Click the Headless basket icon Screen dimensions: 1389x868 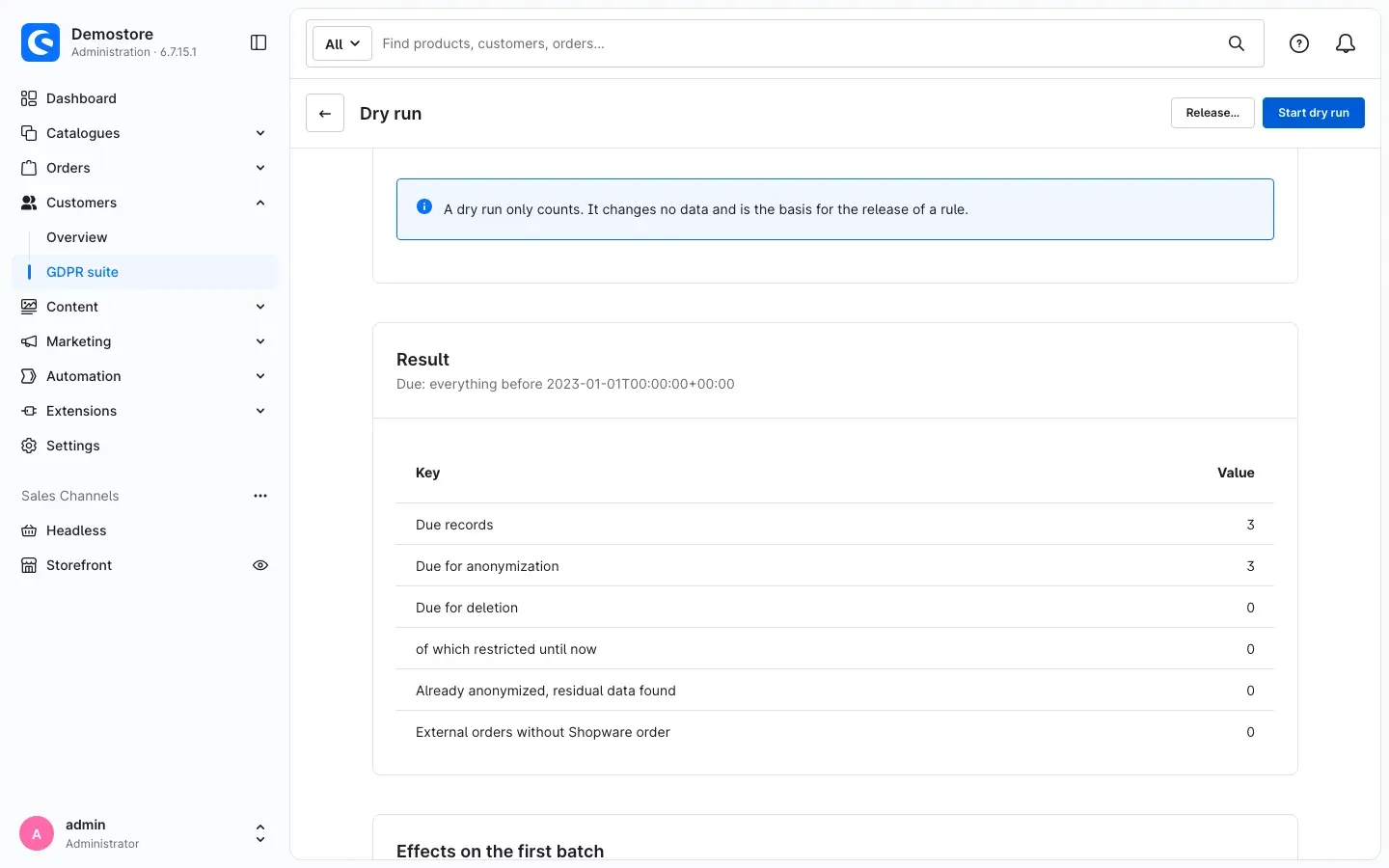pyautogui.click(x=29, y=530)
